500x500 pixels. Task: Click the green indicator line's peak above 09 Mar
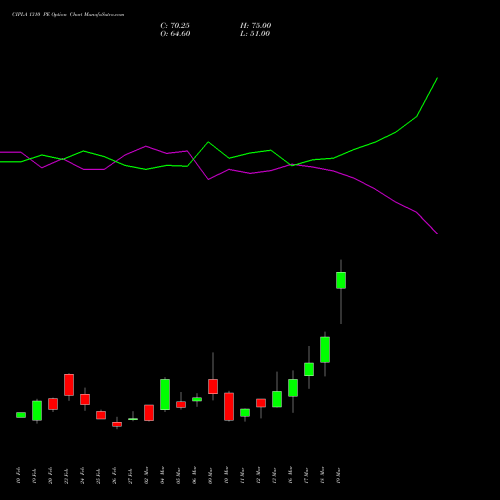(x=209, y=142)
